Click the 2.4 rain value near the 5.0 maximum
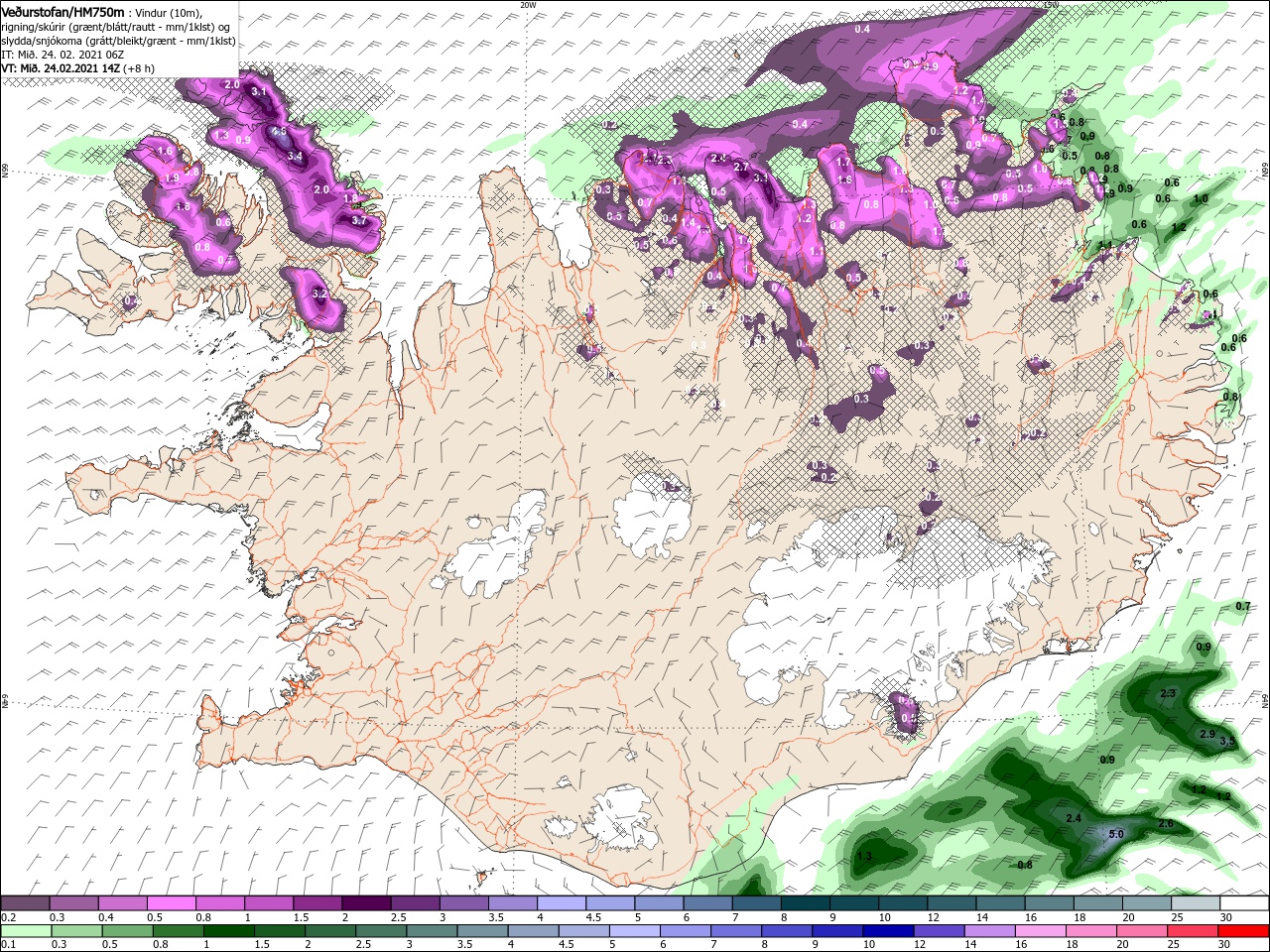This screenshot has height=952, width=1270. [x=1073, y=818]
